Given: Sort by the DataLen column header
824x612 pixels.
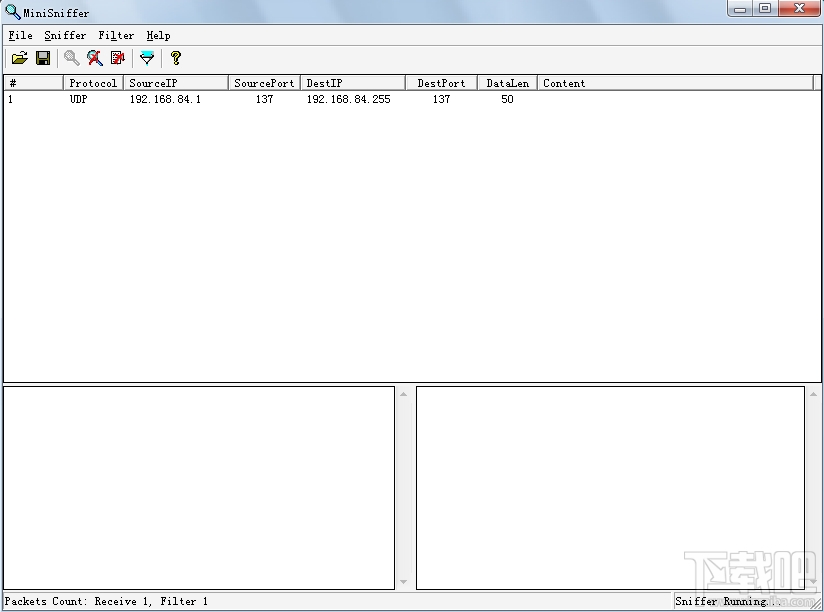Looking at the screenshot, I should coord(508,83).
